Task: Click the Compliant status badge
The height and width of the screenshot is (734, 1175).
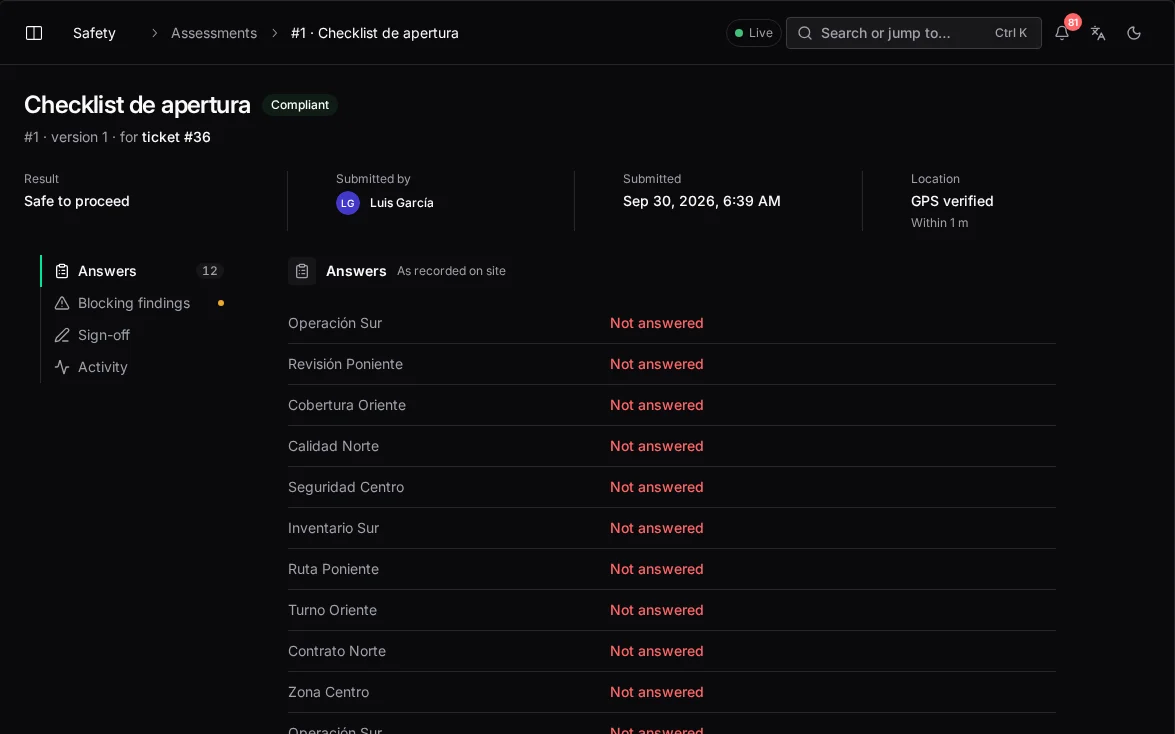Action: pyautogui.click(x=300, y=105)
